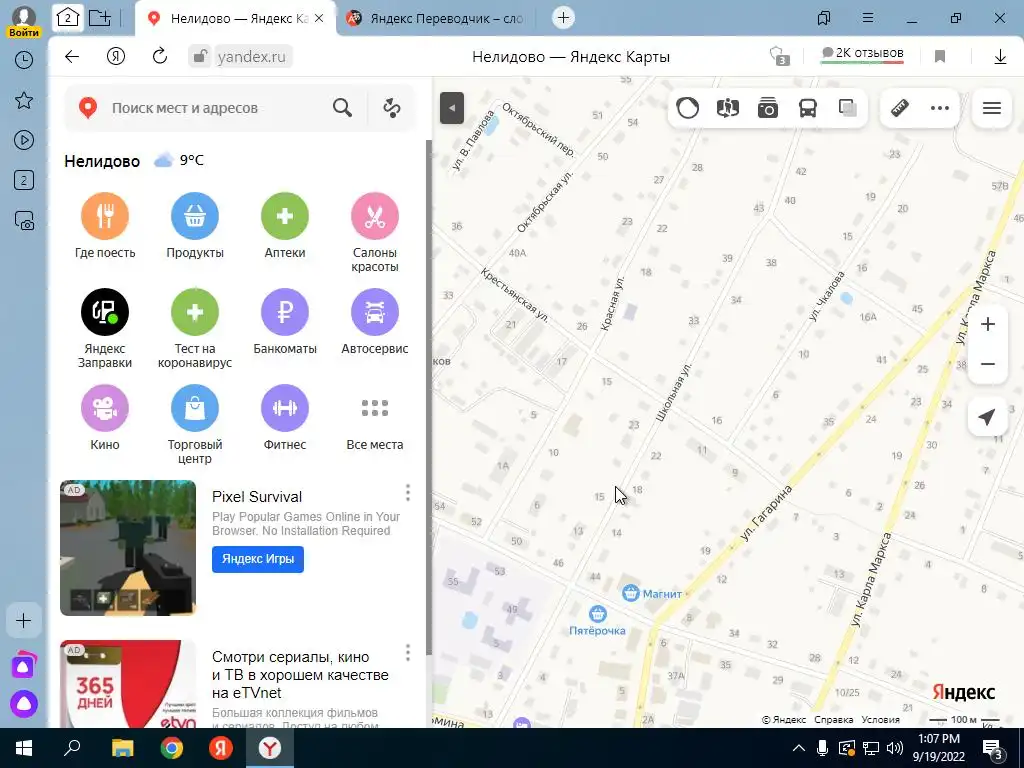Go back with the browser back arrow

72,57
